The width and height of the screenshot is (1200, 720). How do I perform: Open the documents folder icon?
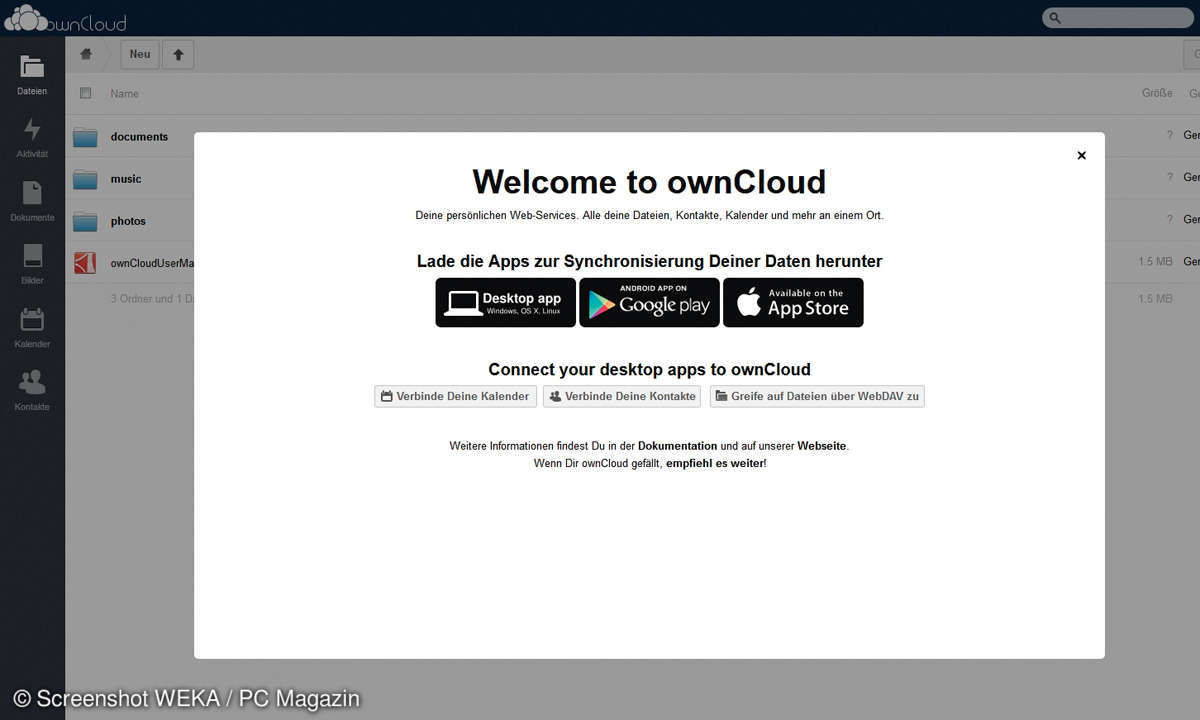tap(85, 137)
